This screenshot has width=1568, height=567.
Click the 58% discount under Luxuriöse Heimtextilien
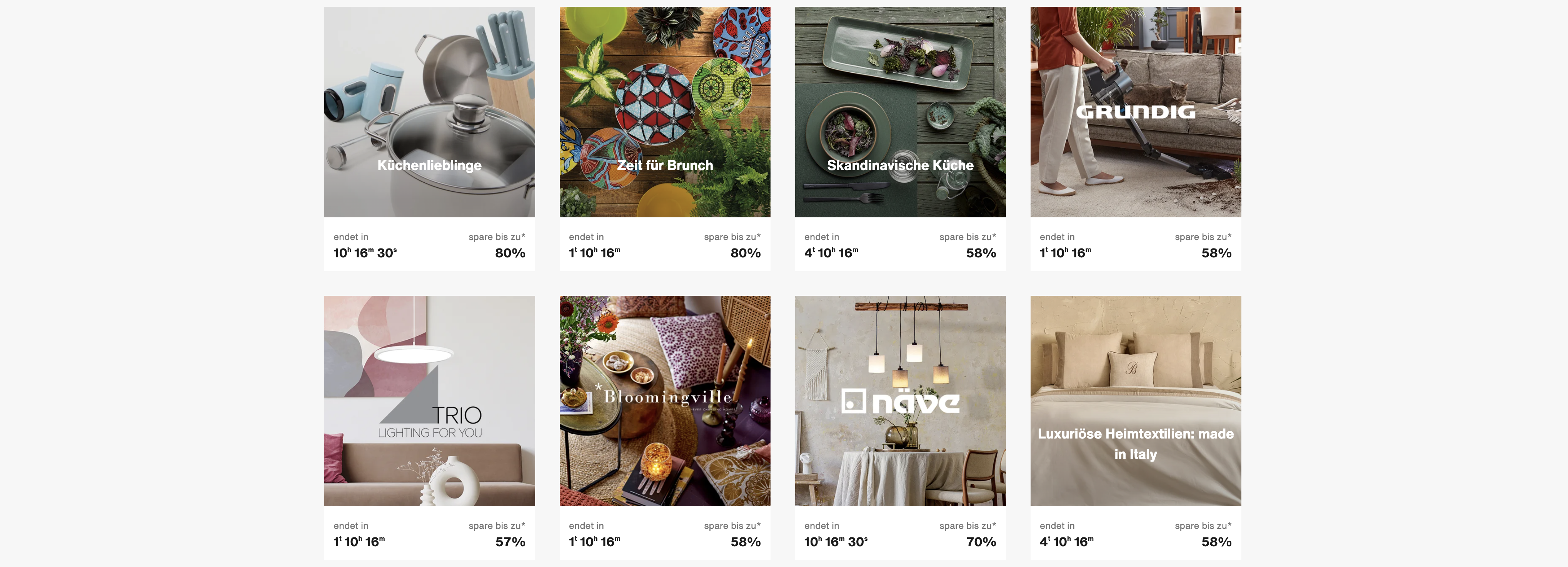point(1216,542)
